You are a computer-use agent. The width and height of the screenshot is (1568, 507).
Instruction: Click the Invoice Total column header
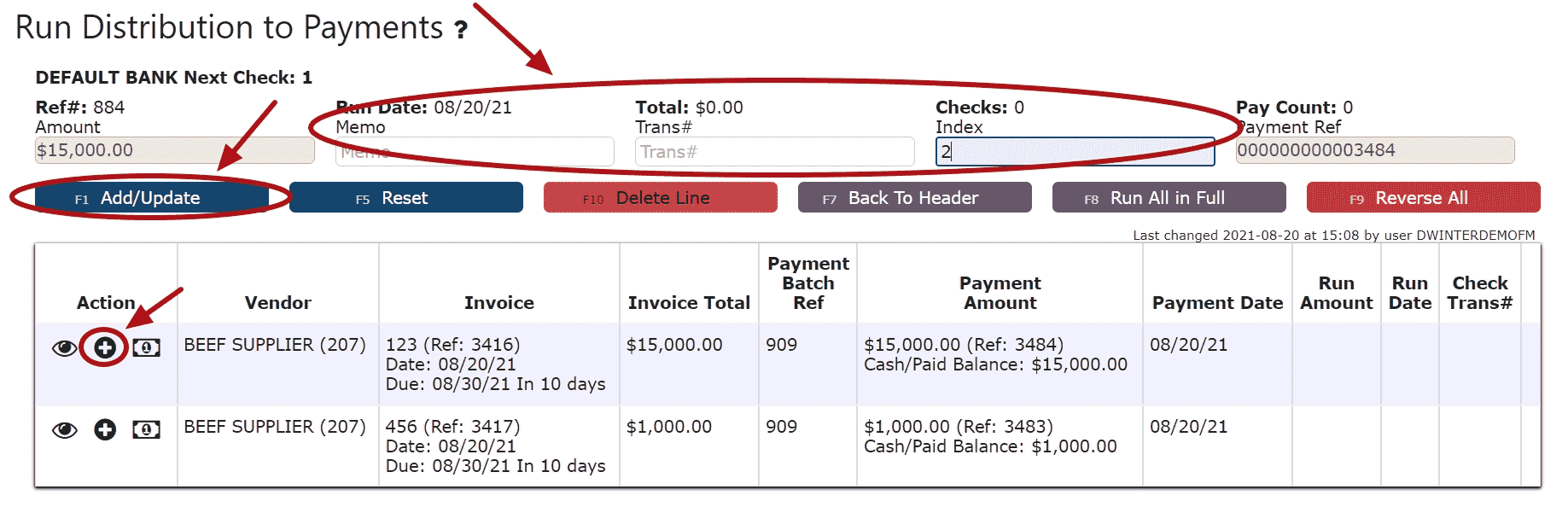[688, 303]
